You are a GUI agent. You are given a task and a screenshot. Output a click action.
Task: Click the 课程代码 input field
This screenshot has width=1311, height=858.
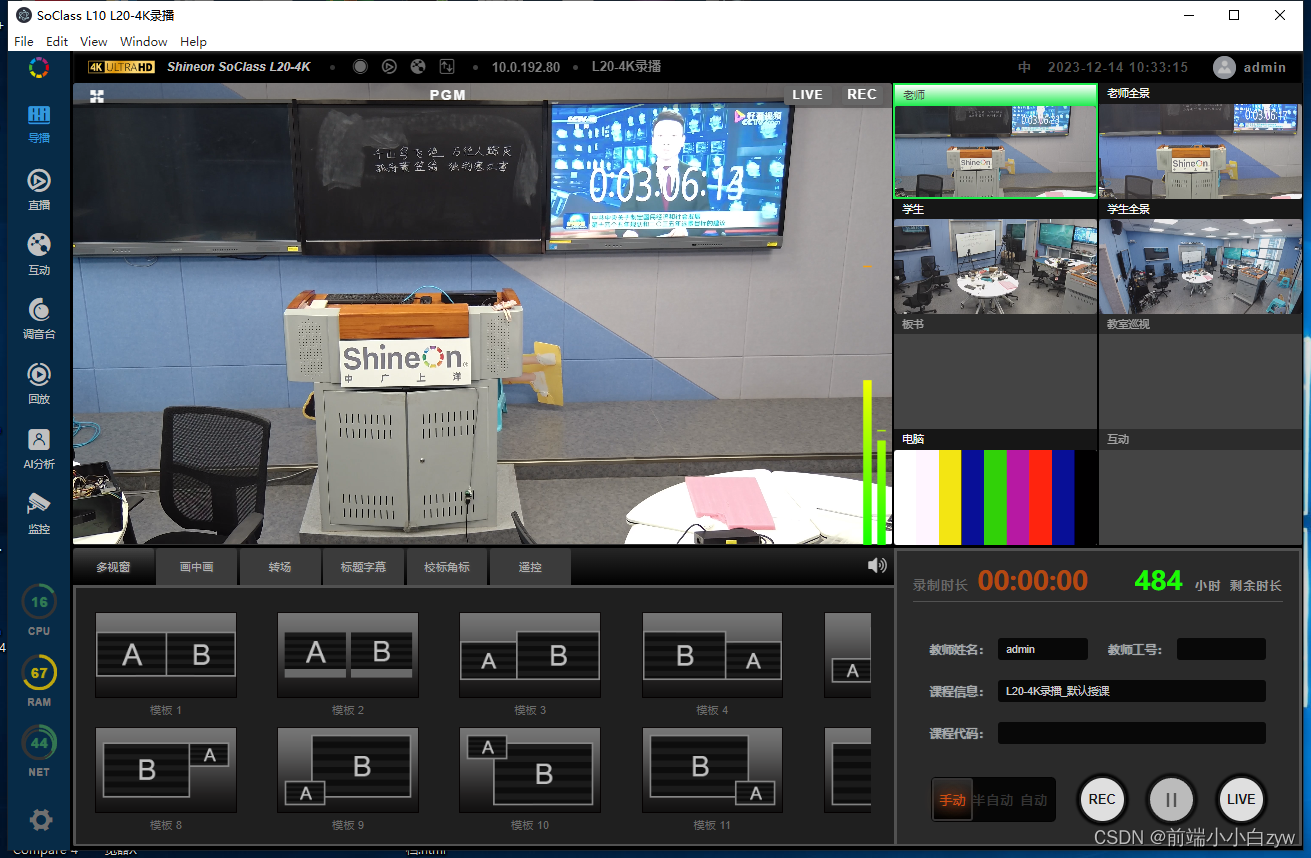[1132, 733]
